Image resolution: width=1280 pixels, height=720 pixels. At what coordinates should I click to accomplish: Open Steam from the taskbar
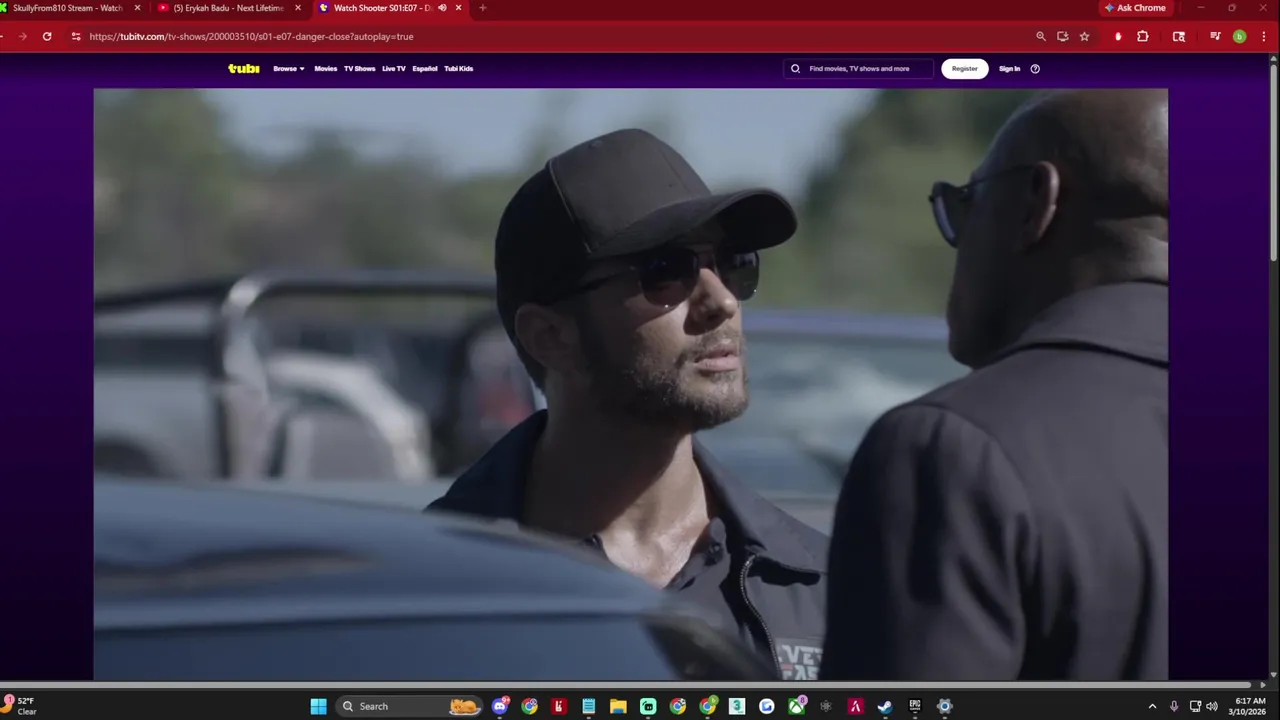coord(885,706)
